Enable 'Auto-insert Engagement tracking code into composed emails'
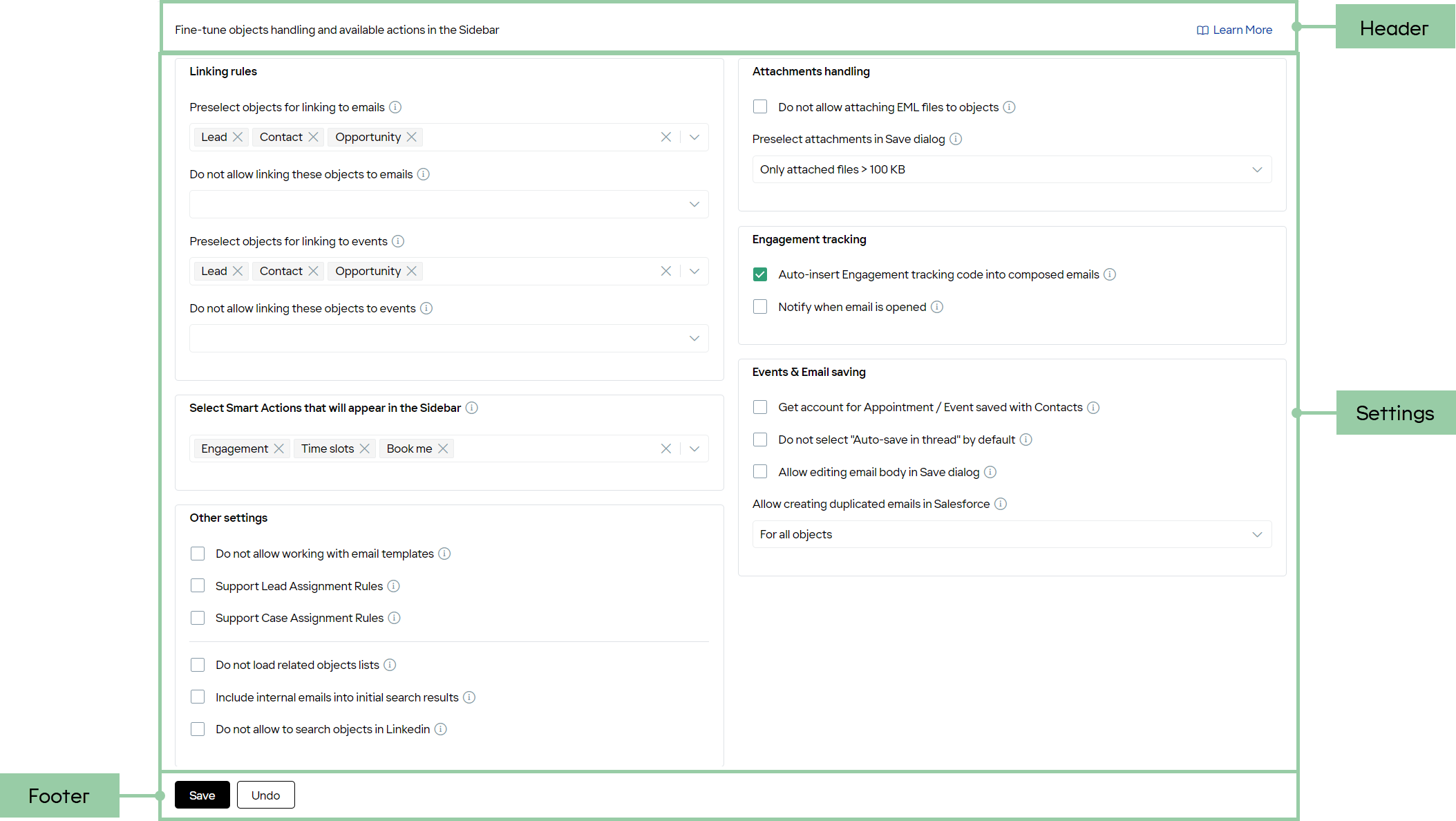 [x=760, y=274]
